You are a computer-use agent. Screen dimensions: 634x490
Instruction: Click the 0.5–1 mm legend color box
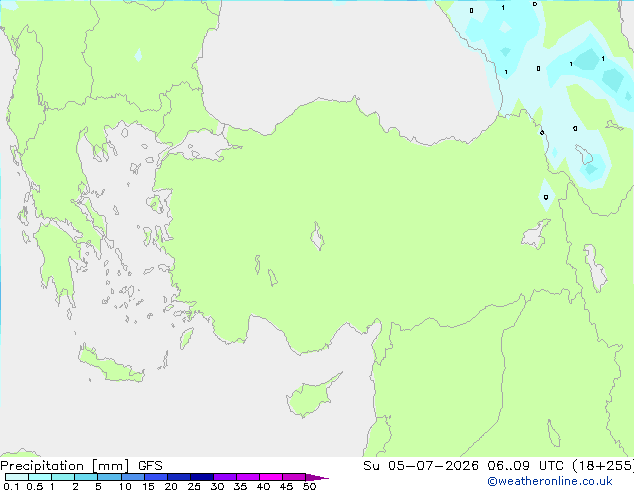(40, 477)
